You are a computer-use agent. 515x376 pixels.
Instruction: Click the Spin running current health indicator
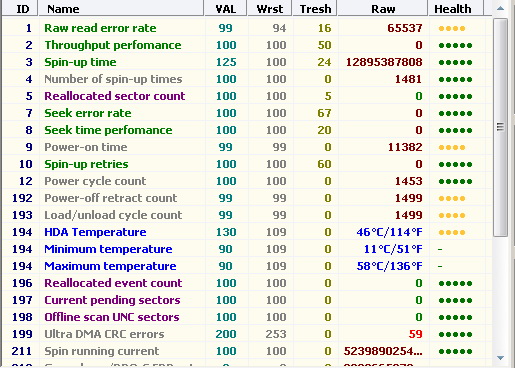click(455, 351)
